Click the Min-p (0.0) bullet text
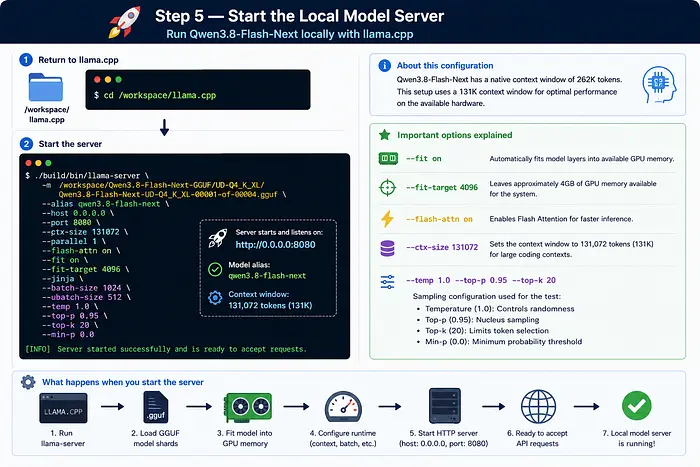The height and width of the screenshot is (467, 700). click(503, 342)
